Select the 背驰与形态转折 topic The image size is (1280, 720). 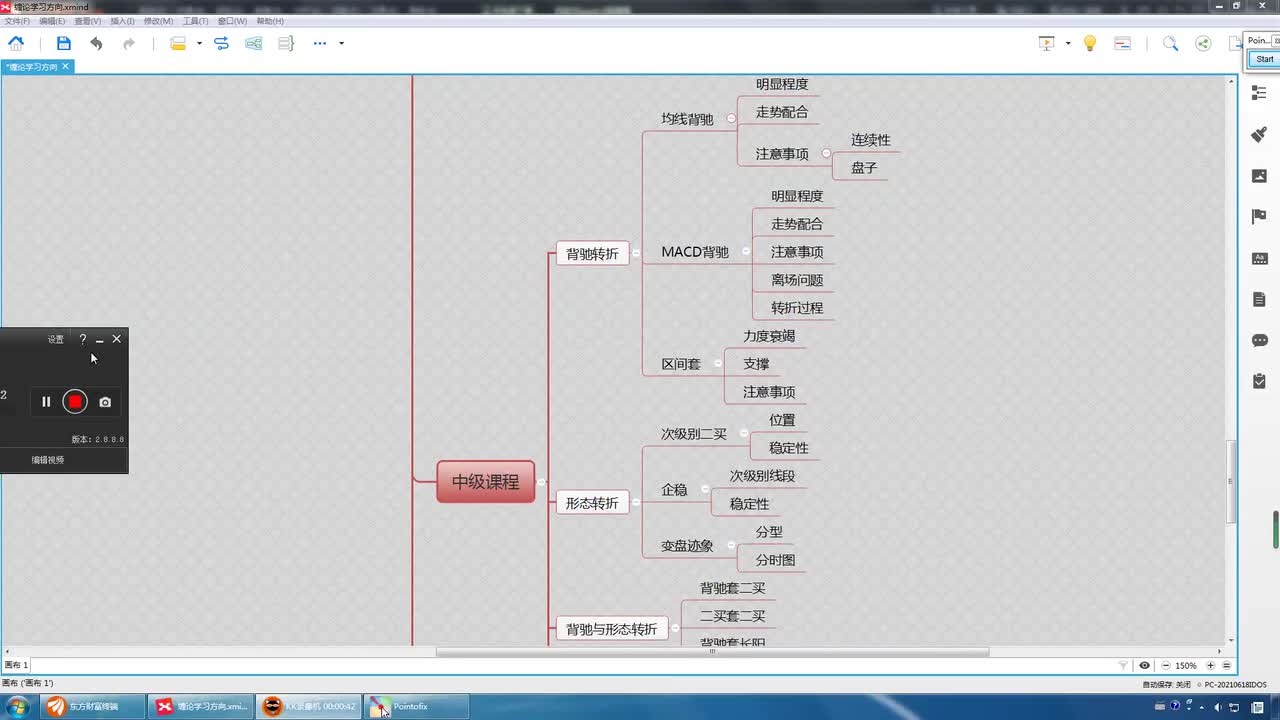612,629
